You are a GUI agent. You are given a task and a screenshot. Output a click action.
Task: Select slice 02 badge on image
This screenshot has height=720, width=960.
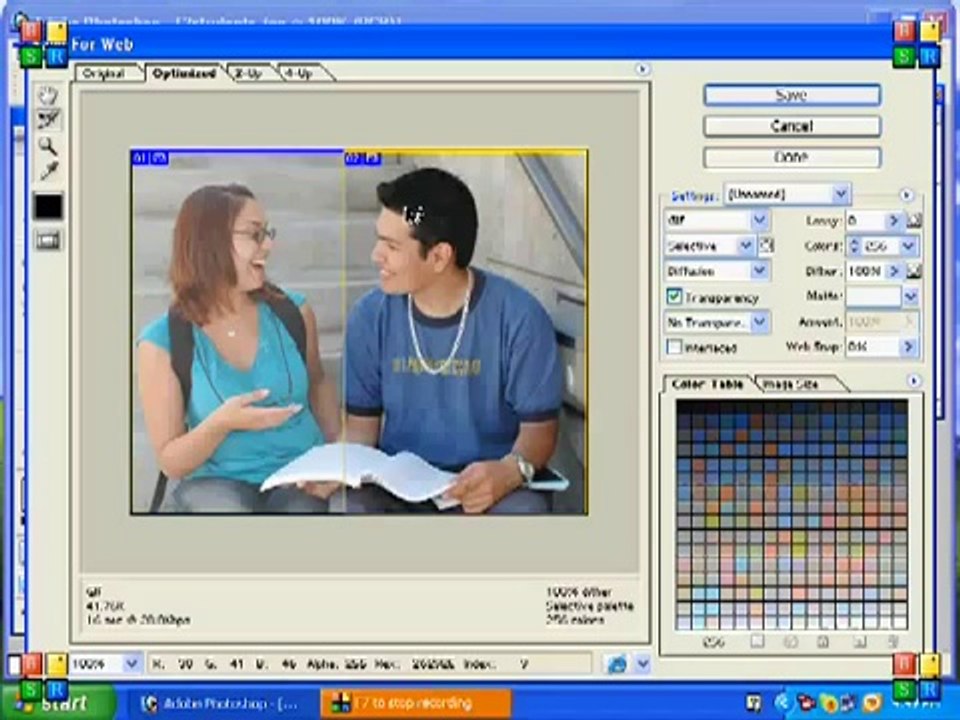pyautogui.click(x=363, y=159)
